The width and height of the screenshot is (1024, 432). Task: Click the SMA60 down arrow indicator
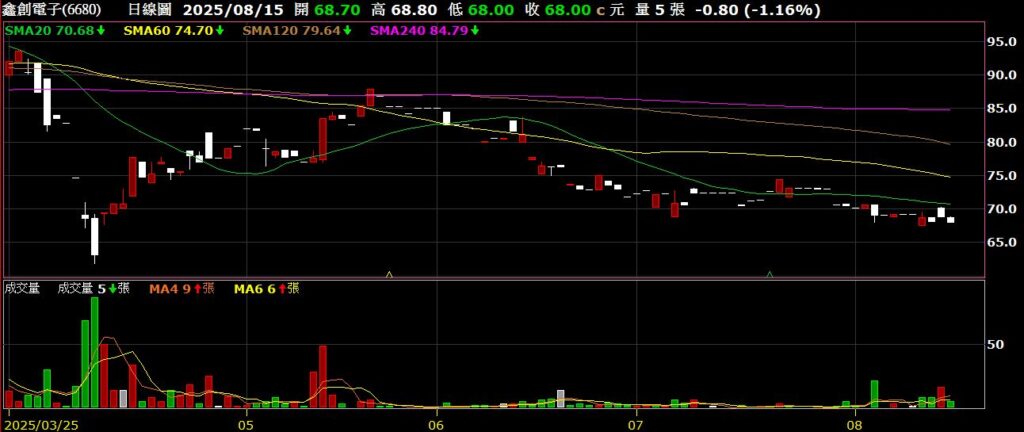coord(219,31)
